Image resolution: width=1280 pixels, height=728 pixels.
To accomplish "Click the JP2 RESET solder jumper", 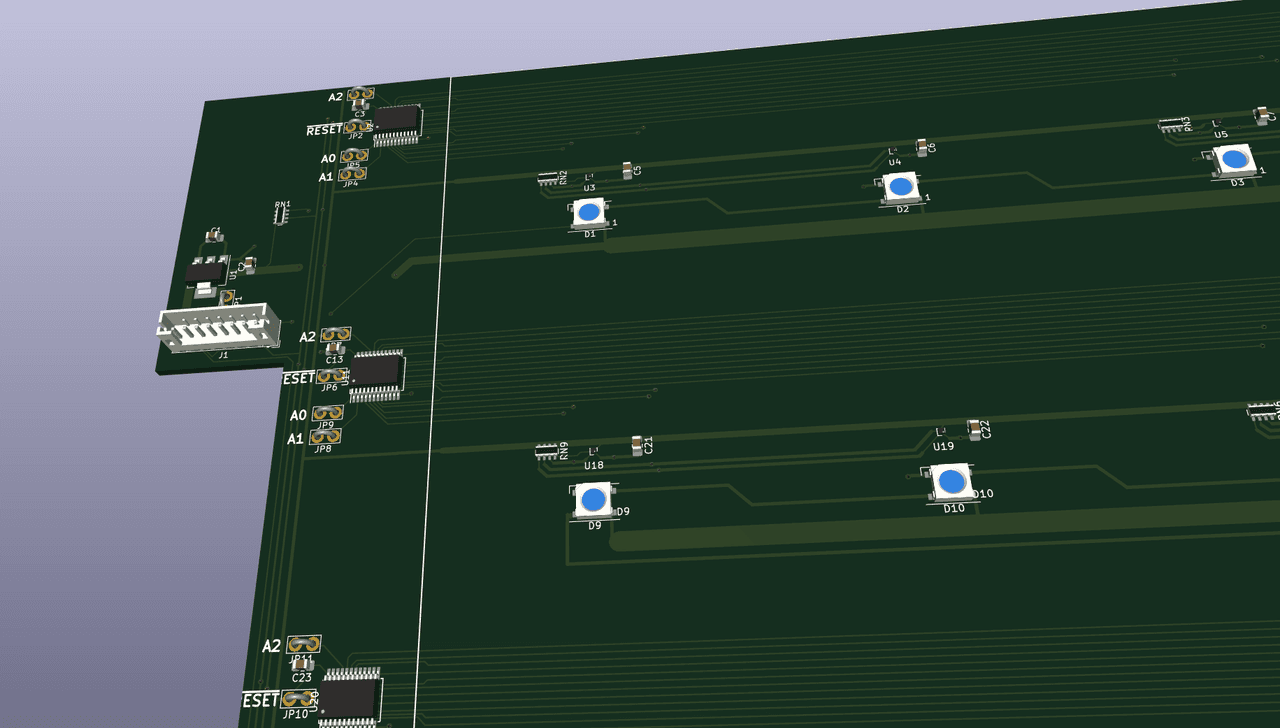I will 357,127.
